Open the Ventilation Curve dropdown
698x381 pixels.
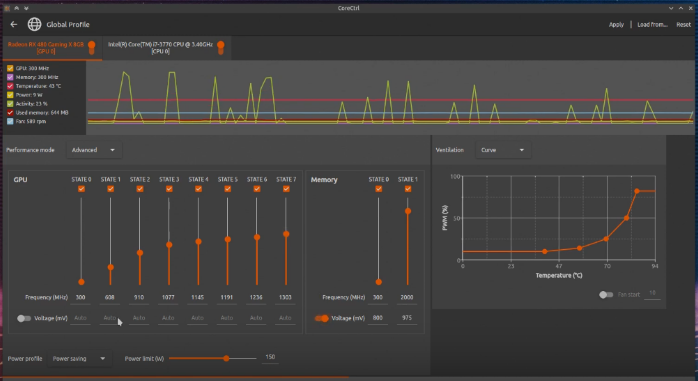(x=503, y=150)
